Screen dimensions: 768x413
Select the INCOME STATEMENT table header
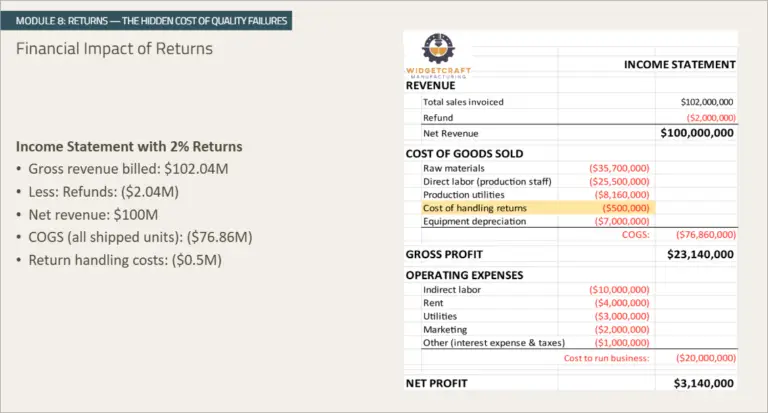[679, 64]
